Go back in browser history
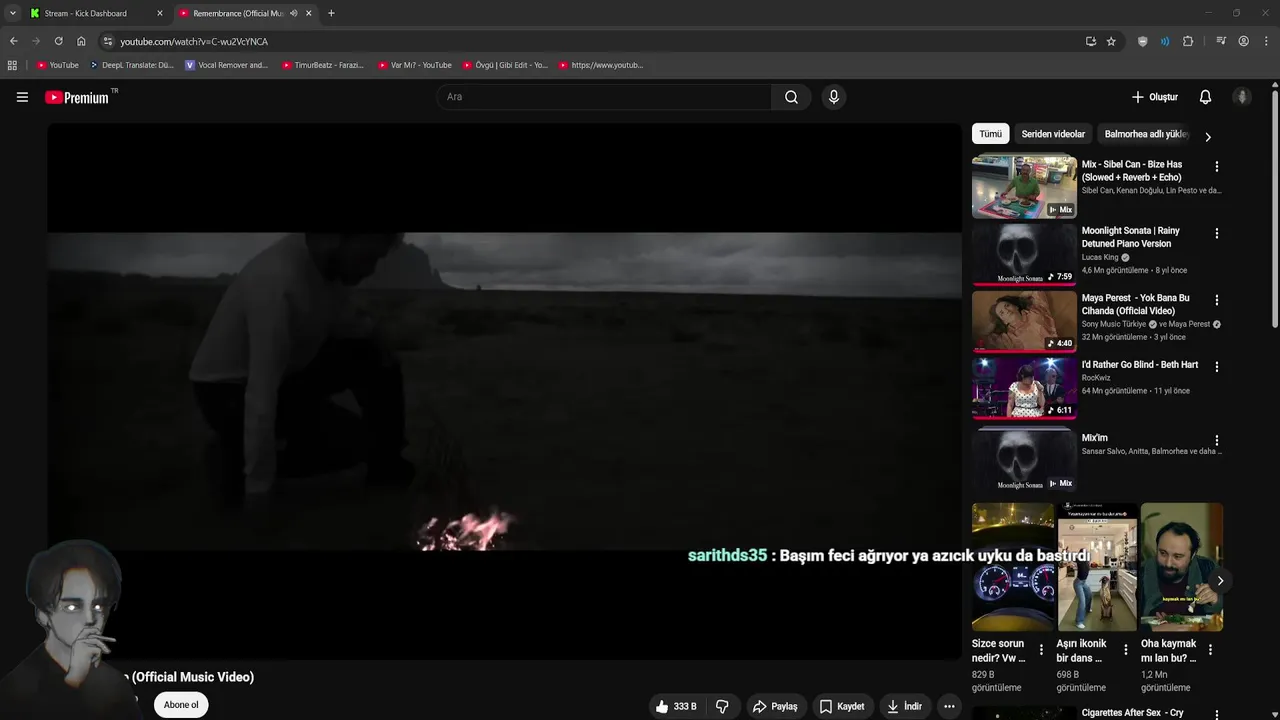This screenshot has height=720, width=1280. 13,41
